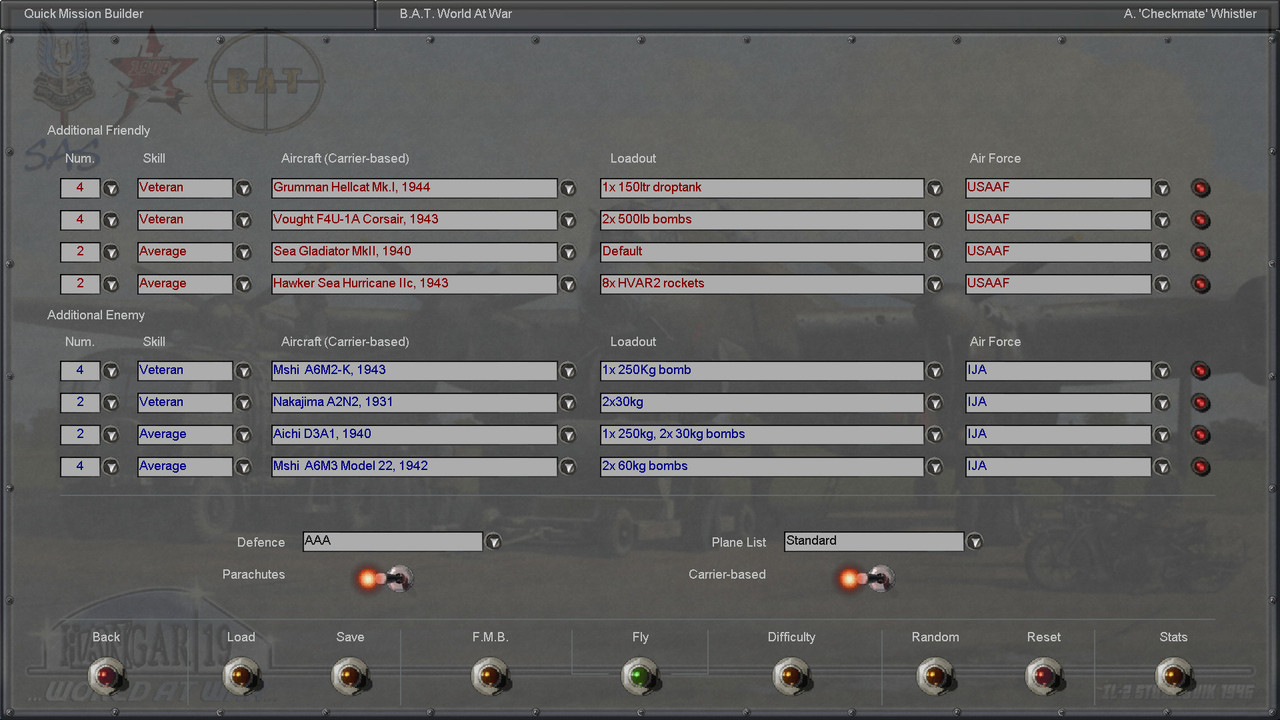Click the pilot name A. 'Checkmate' Whistler
The width and height of the screenshot is (1280, 720).
(x=1190, y=14)
